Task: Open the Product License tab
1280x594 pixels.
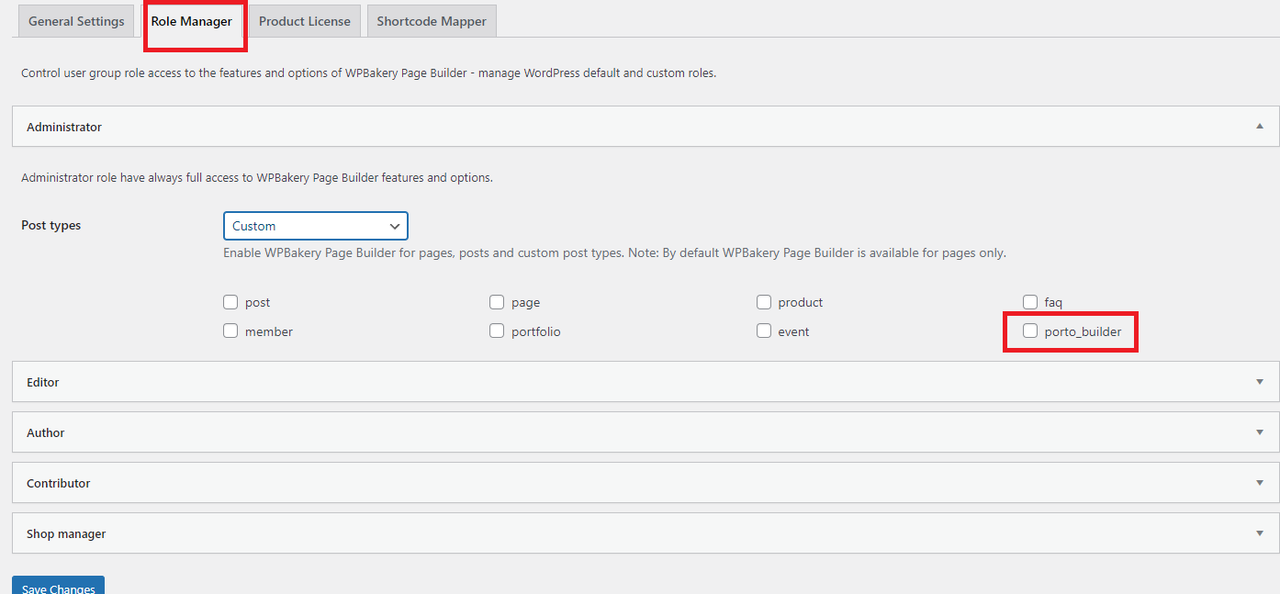Action: [x=304, y=21]
